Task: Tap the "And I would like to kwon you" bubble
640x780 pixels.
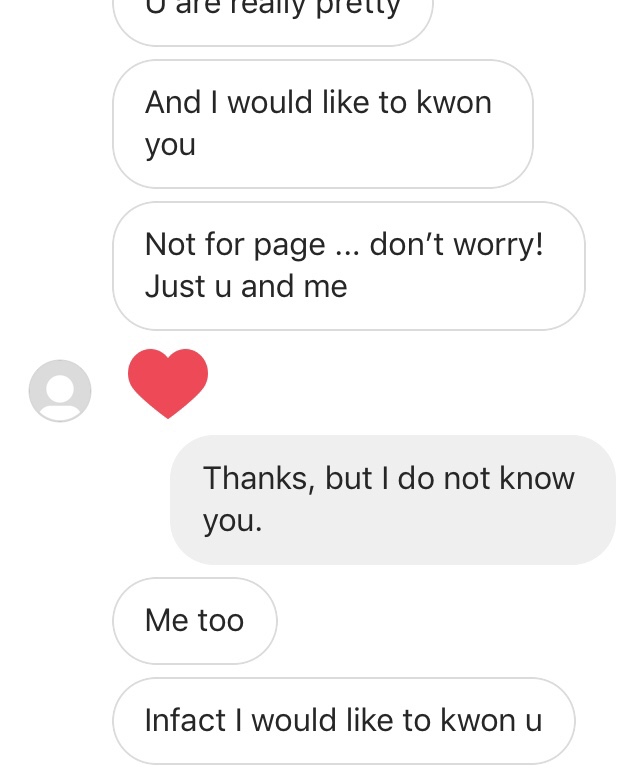Action: [x=322, y=124]
